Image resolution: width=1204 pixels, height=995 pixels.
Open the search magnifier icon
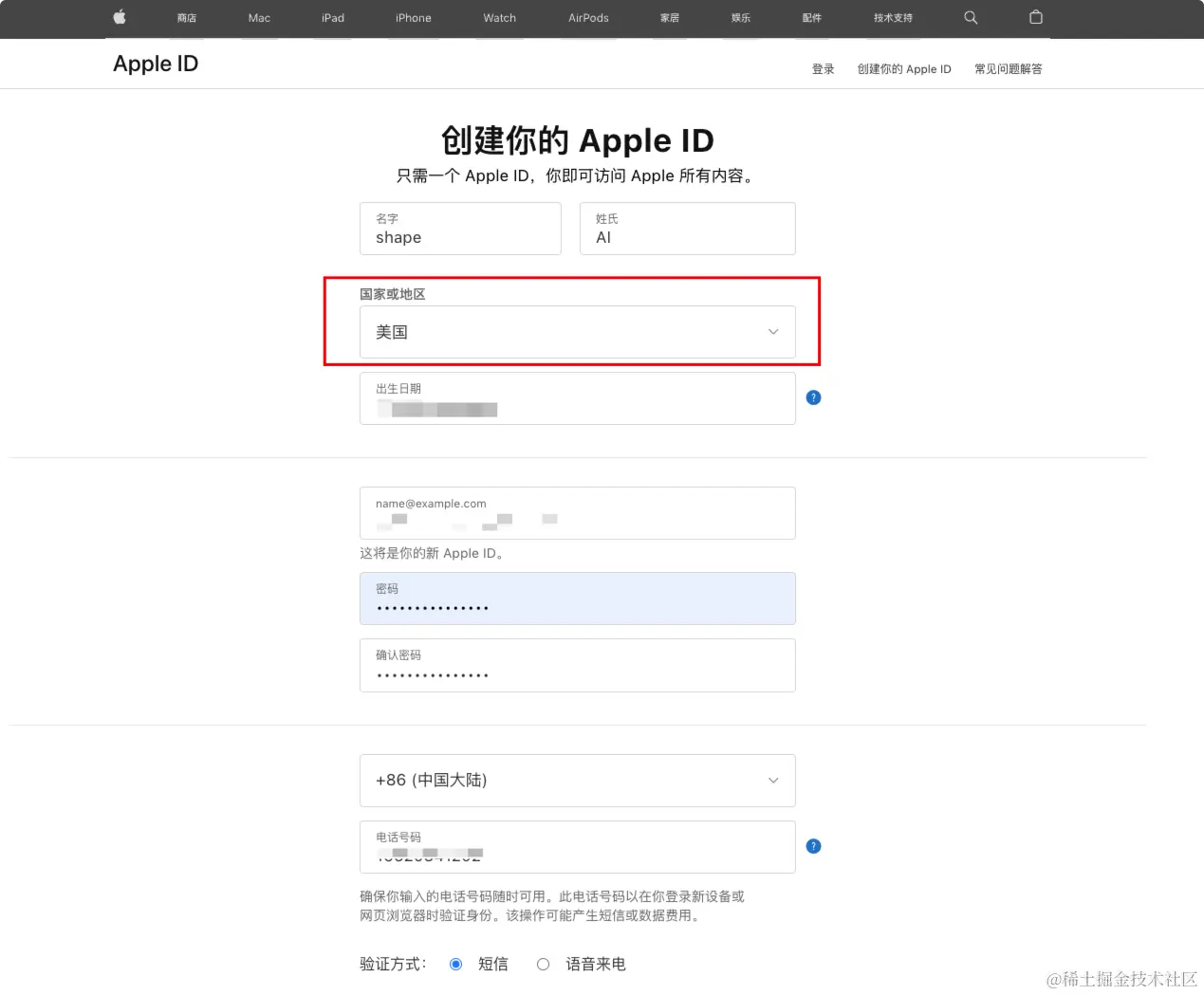click(x=971, y=17)
